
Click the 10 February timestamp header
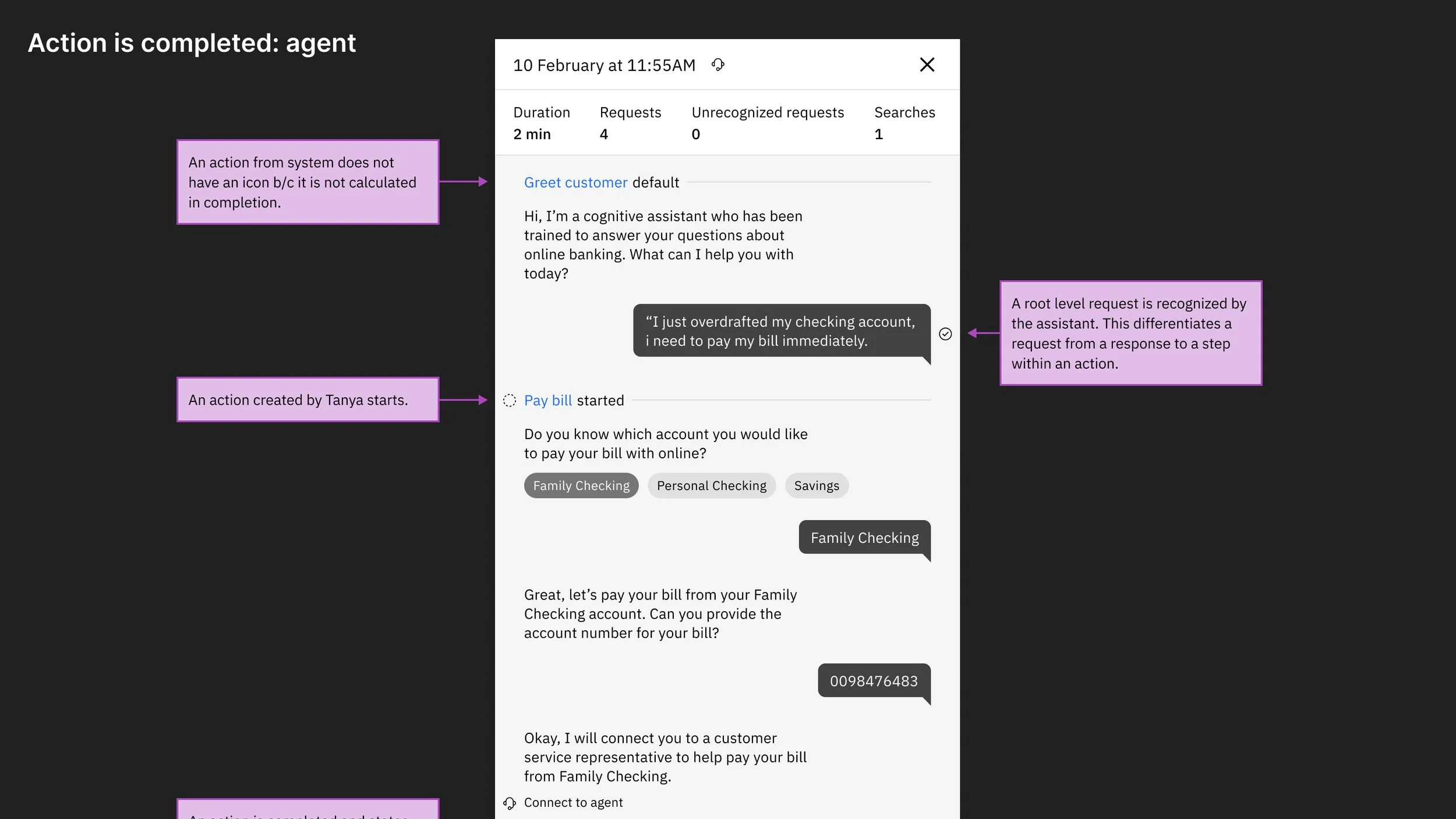pyautogui.click(x=604, y=65)
